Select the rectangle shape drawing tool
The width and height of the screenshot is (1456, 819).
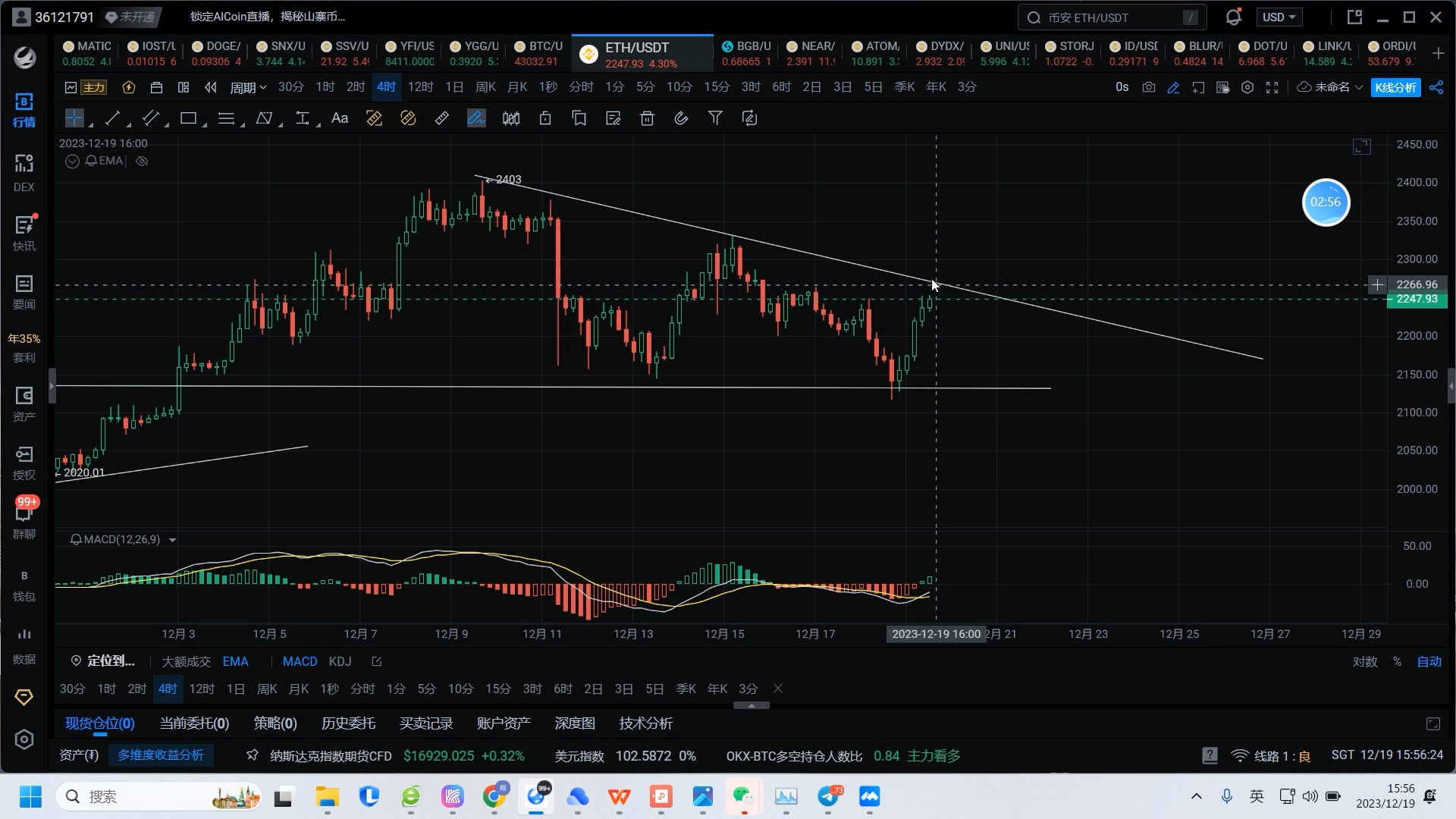pos(188,118)
